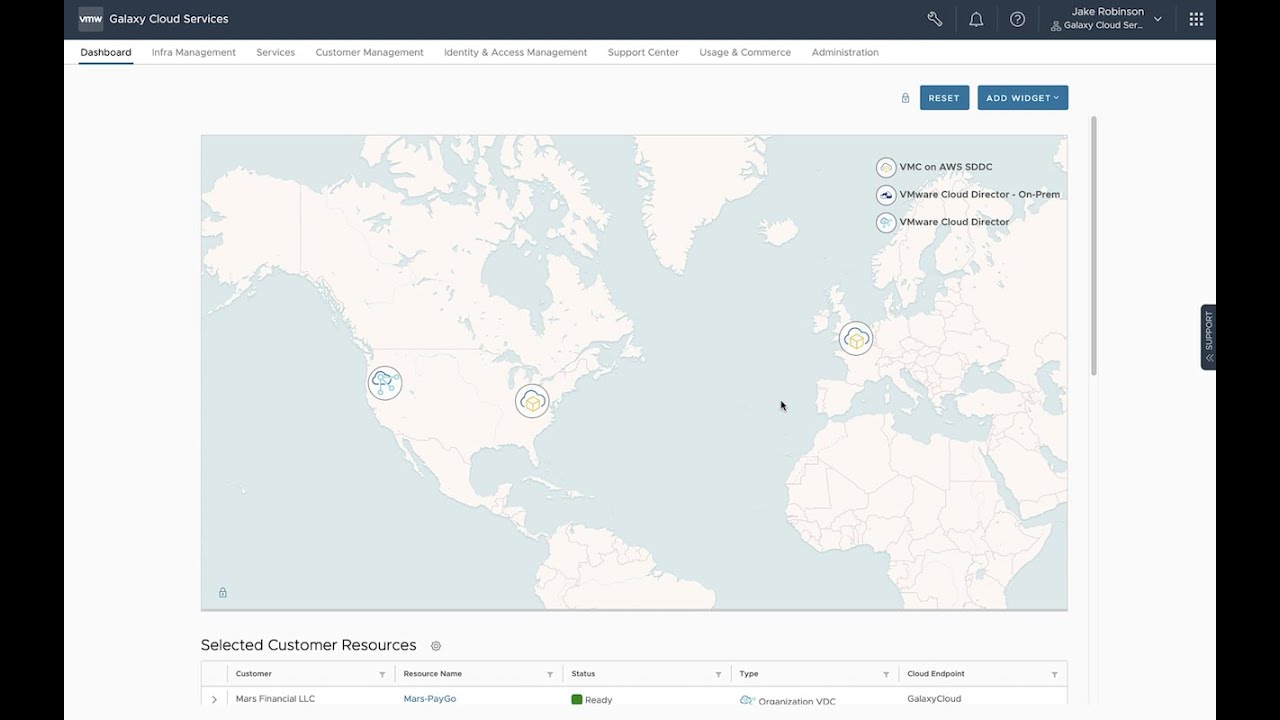Viewport: 1280px width, 720px height.
Task: Click the US east coast SDDC map marker
Action: tap(532, 401)
